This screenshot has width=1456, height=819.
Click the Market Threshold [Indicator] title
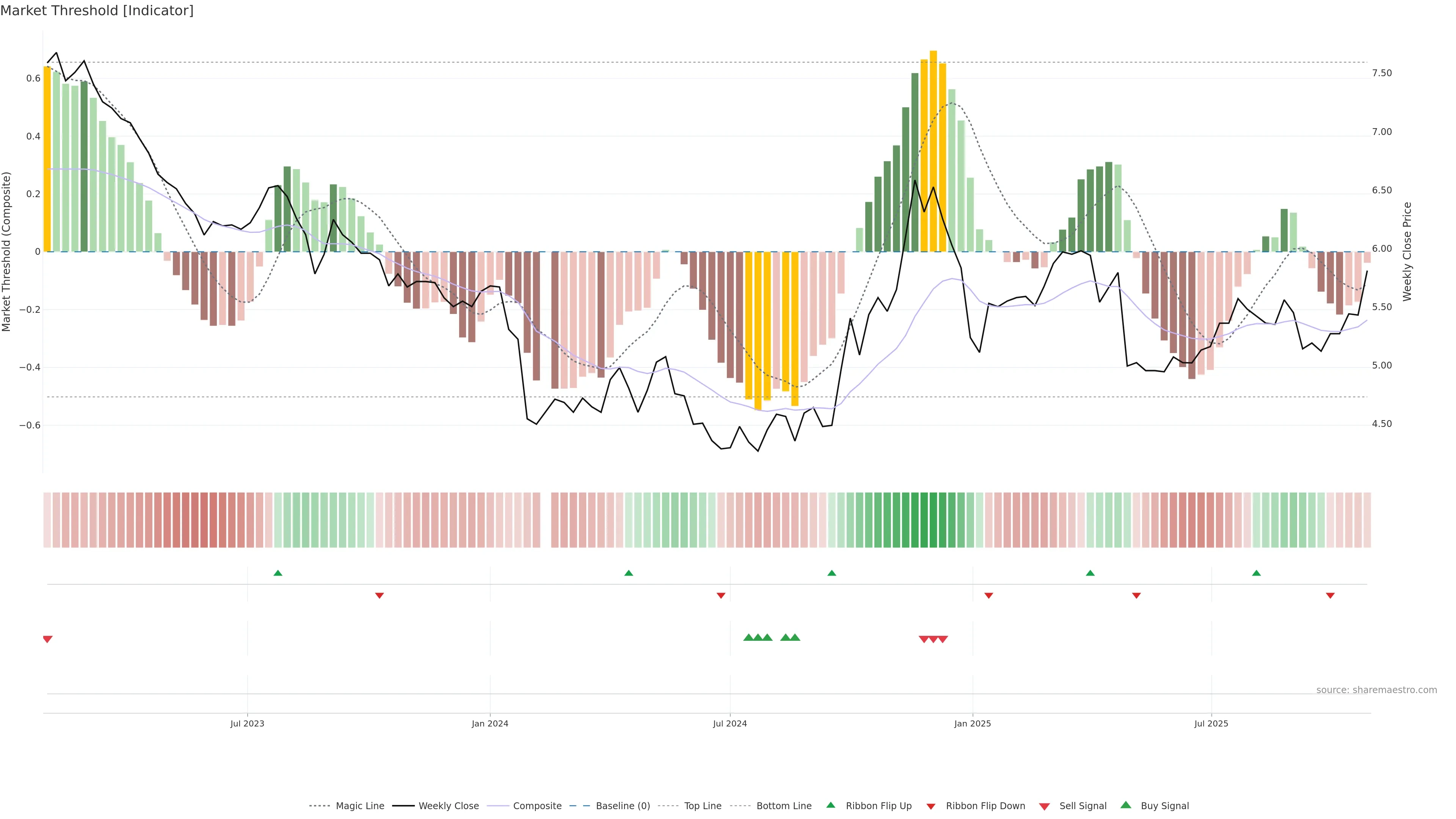point(97,11)
